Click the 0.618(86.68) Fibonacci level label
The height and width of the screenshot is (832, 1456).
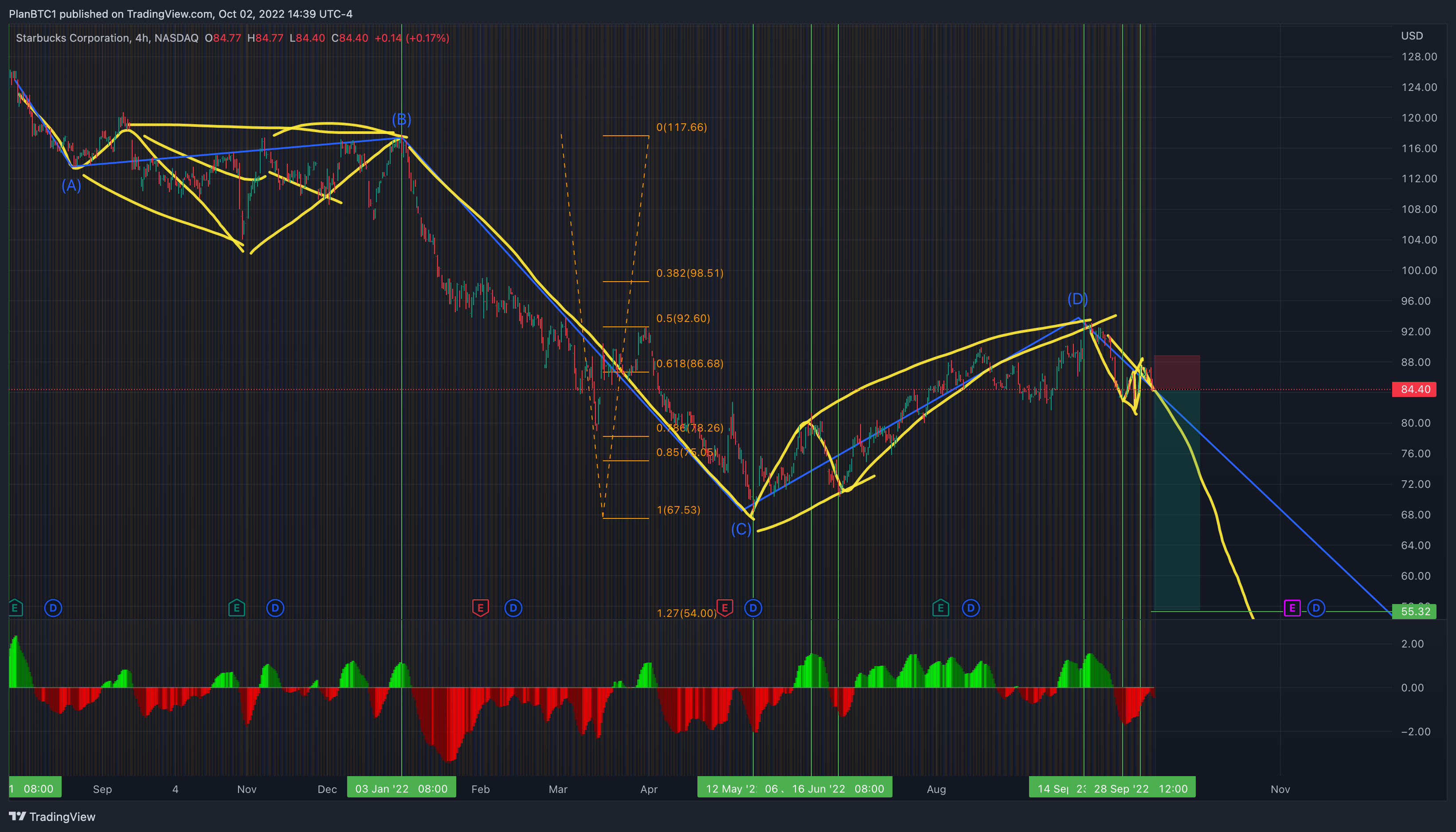[x=689, y=363]
